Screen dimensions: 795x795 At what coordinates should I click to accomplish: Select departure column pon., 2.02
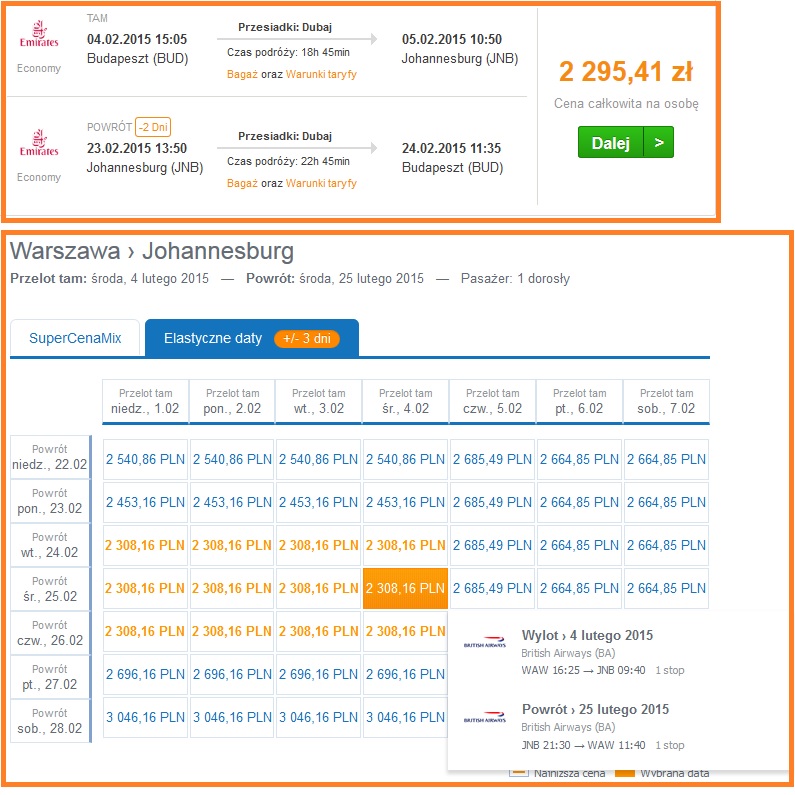click(x=232, y=401)
